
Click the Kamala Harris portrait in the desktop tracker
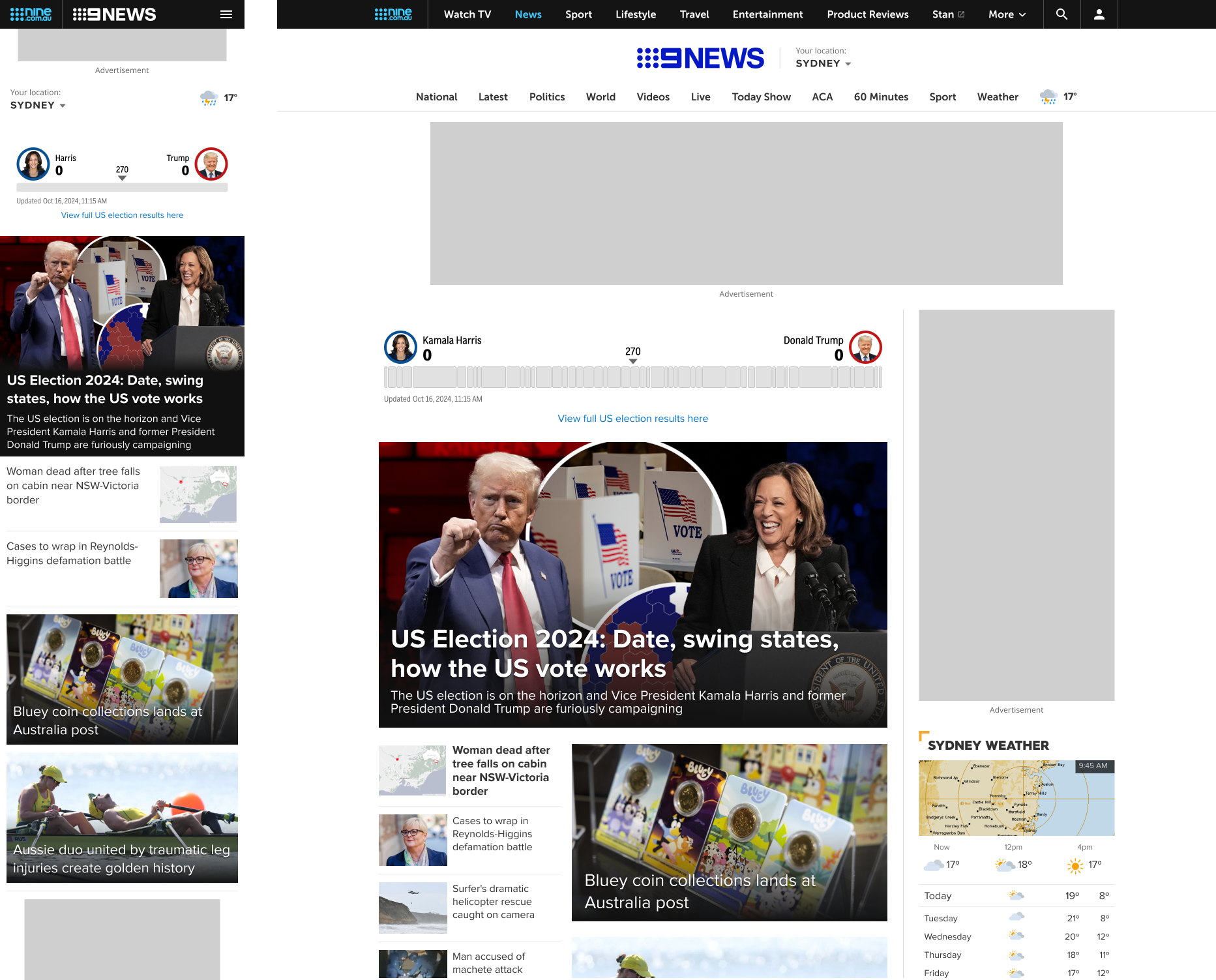pyautogui.click(x=400, y=348)
